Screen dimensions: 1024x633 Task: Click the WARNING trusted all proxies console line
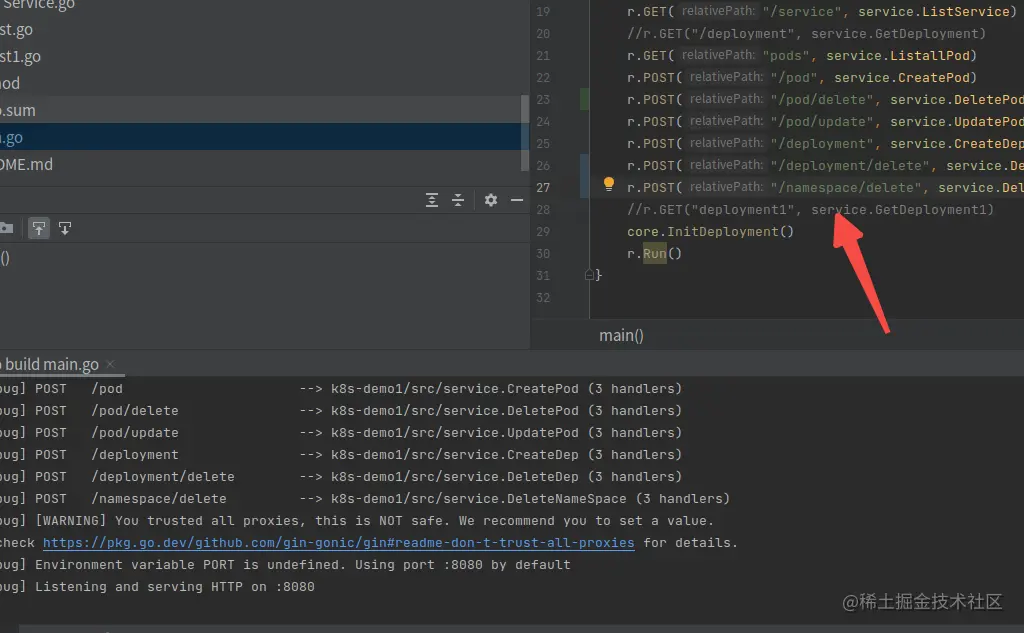[357, 521]
